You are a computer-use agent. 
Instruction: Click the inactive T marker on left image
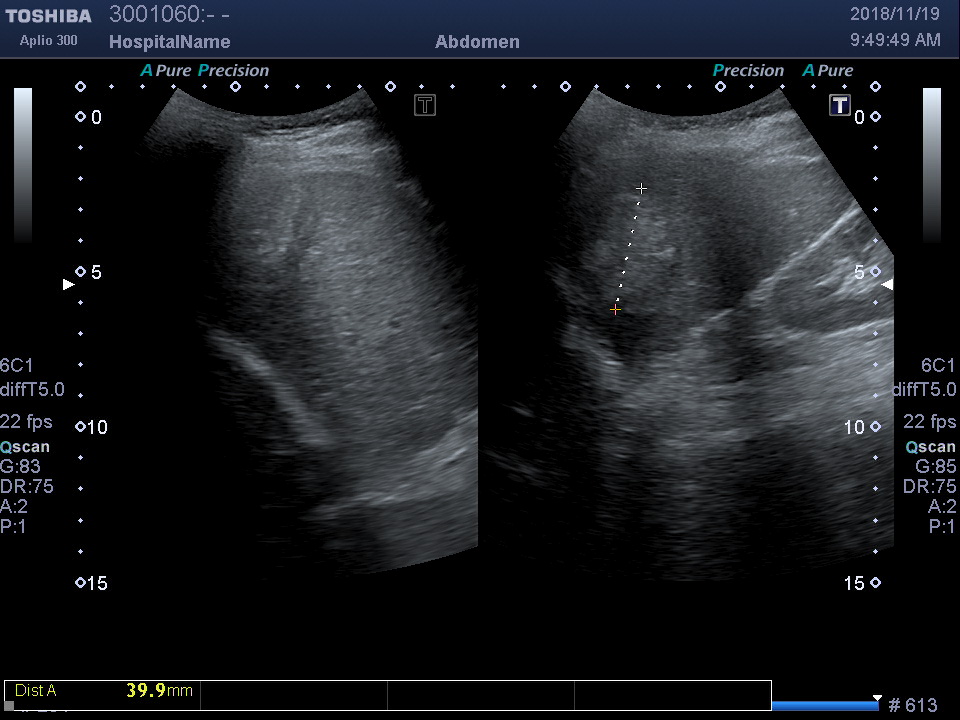point(425,105)
